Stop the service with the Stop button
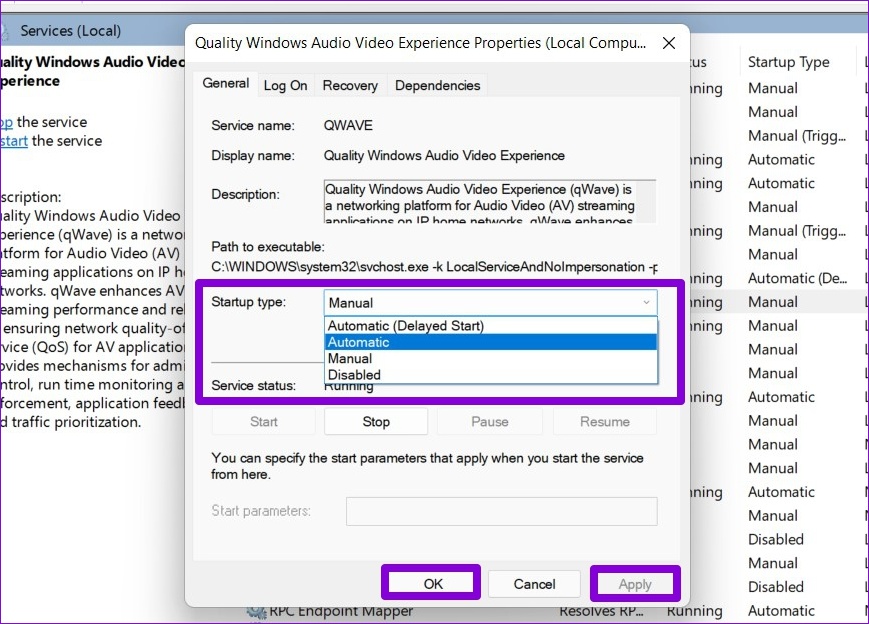Image resolution: width=869 pixels, height=624 pixels. (x=376, y=422)
